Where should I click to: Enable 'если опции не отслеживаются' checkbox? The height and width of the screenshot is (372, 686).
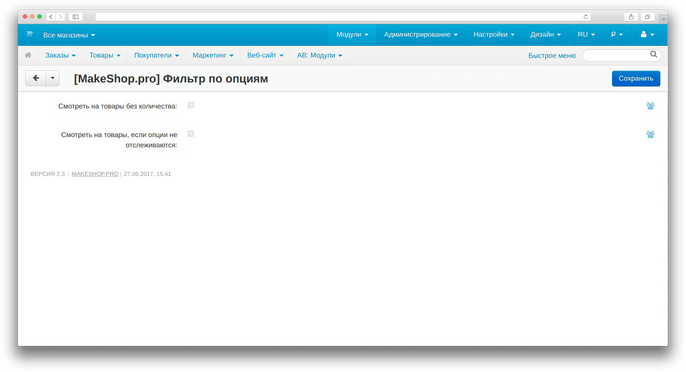(191, 134)
